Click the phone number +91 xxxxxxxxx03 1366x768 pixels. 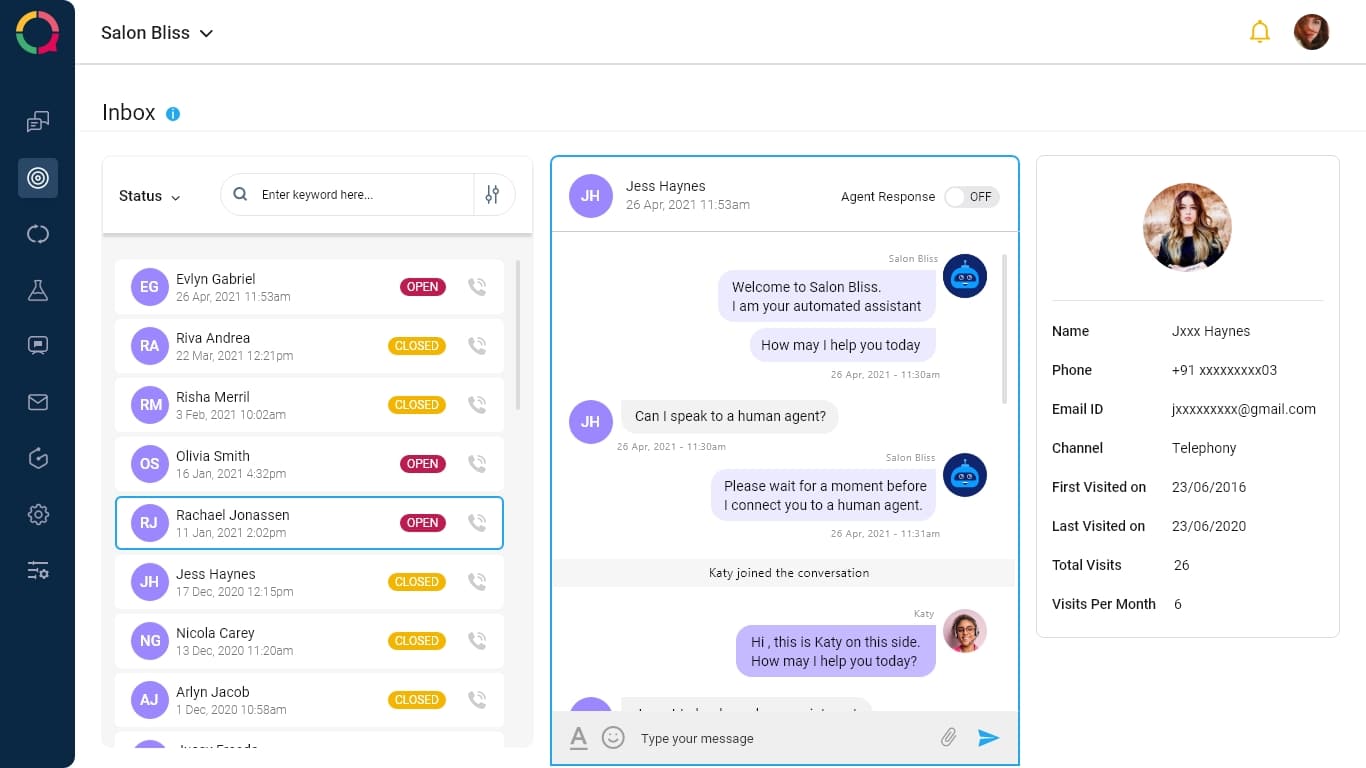coord(1224,370)
